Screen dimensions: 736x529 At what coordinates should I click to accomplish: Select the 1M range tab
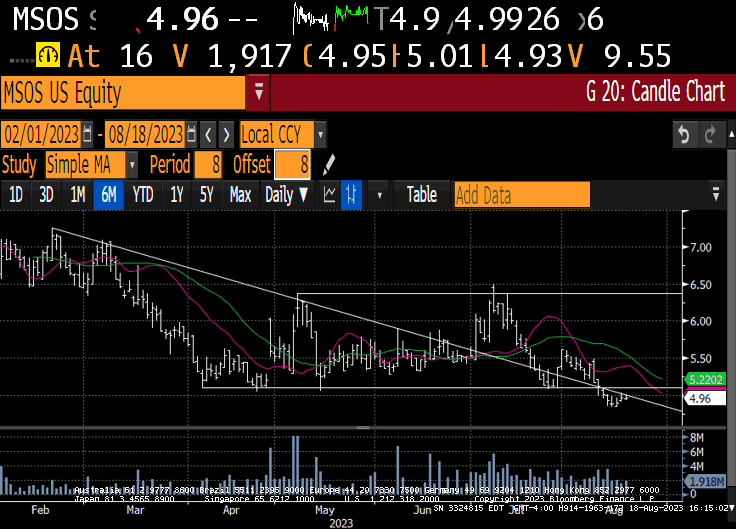tap(77, 194)
